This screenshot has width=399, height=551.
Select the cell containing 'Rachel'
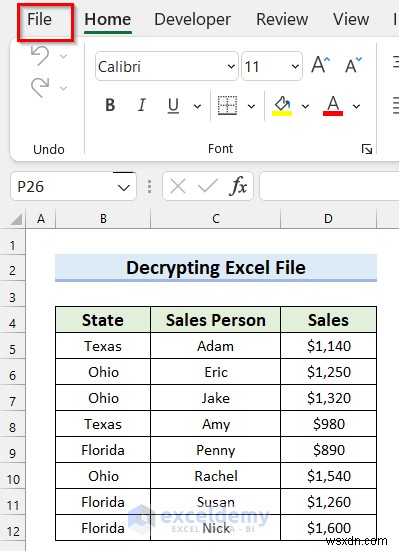click(x=215, y=476)
